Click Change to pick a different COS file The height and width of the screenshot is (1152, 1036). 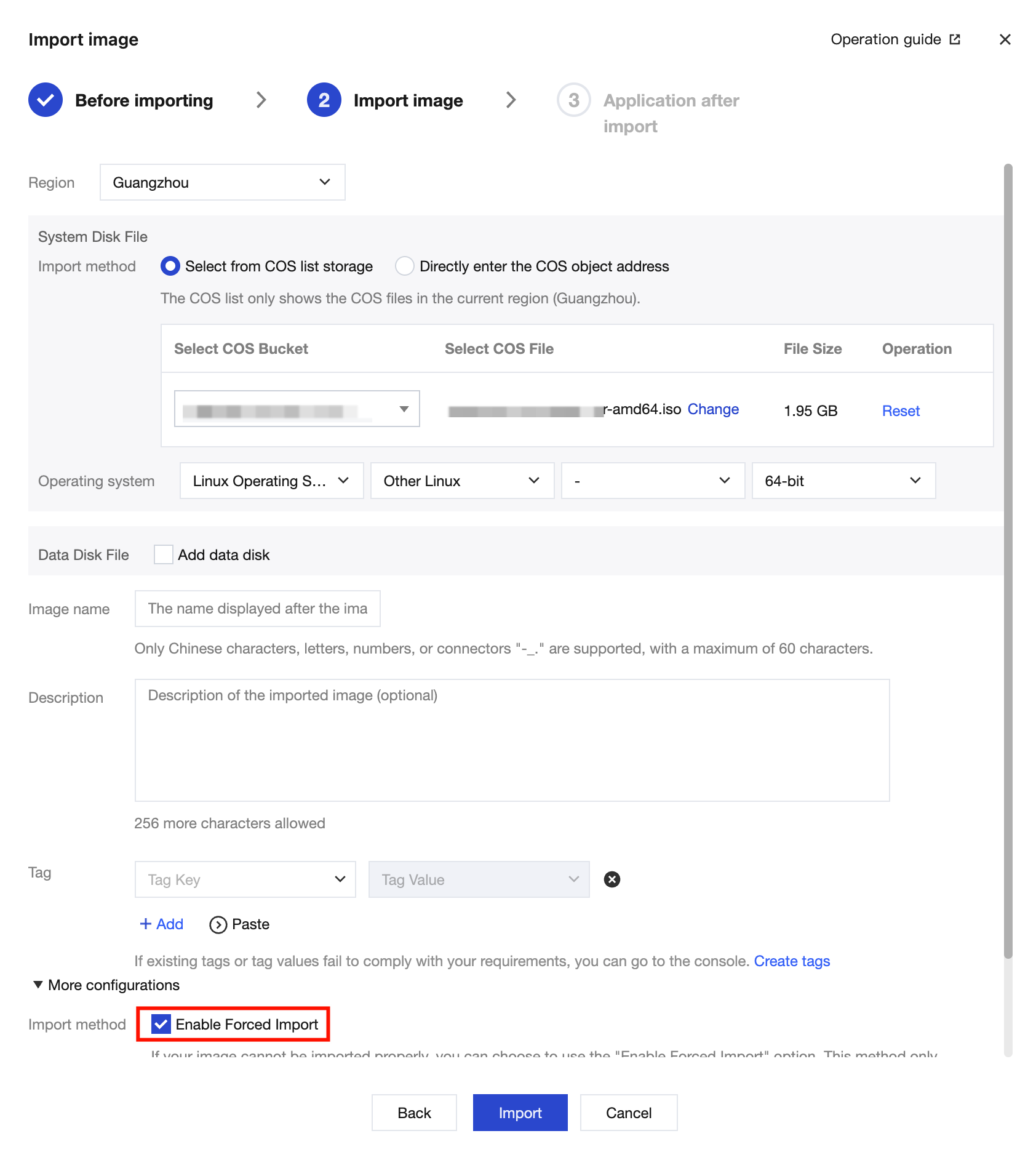point(713,409)
